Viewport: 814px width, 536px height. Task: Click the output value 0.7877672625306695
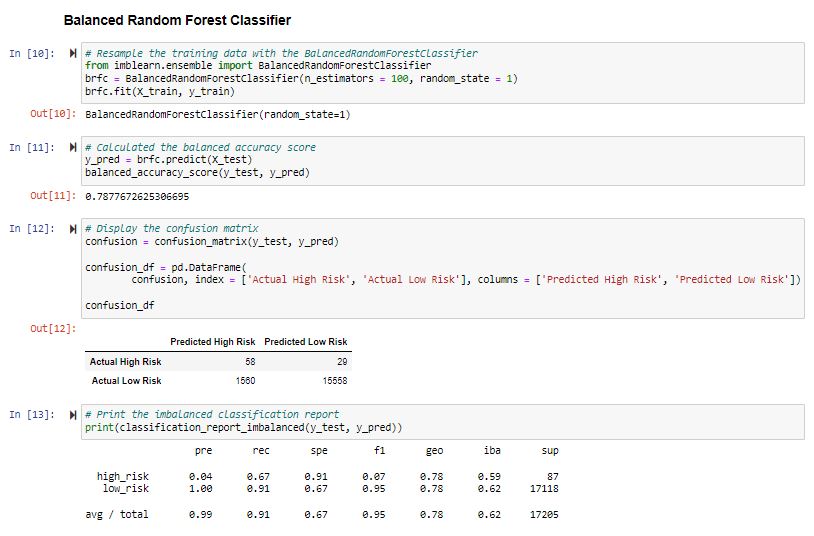(x=137, y=196)
